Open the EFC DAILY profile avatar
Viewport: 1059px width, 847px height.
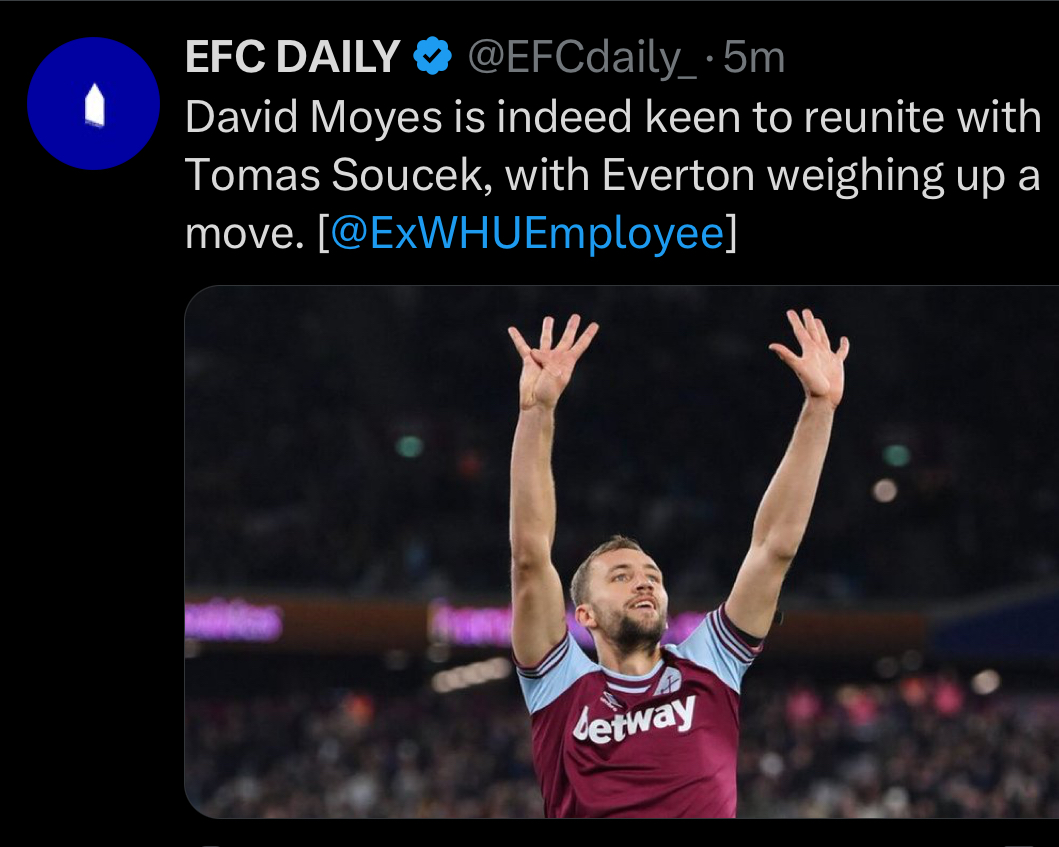click(93, 104)
